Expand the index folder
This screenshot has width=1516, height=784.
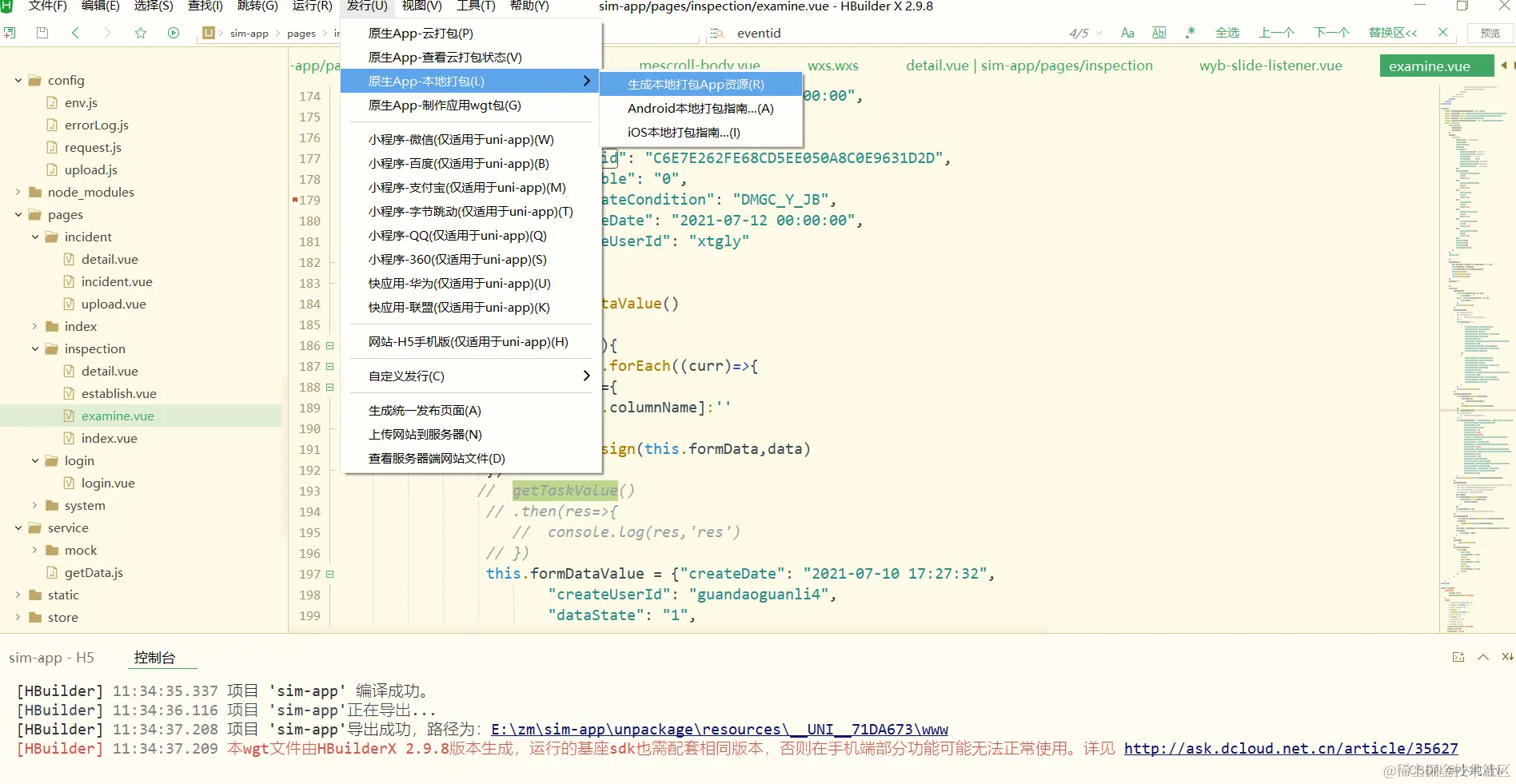tap(34, 326)
